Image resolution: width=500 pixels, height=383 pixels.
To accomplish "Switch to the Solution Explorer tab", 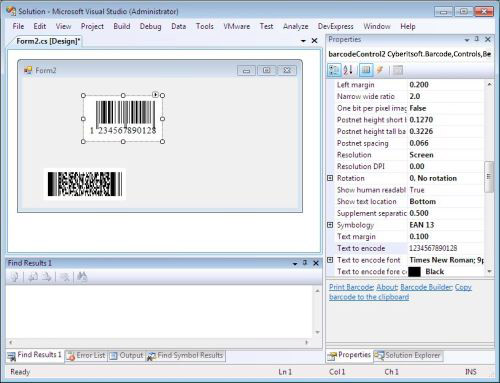I will coord(407,356).
